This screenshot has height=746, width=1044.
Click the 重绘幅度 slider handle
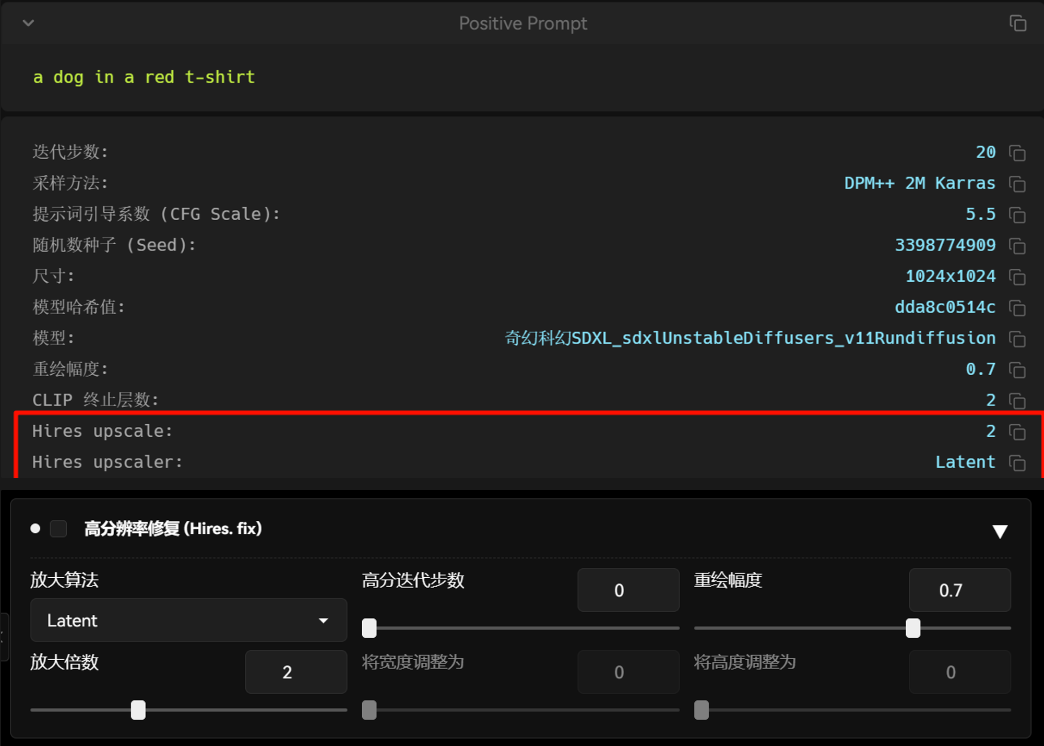913,628
